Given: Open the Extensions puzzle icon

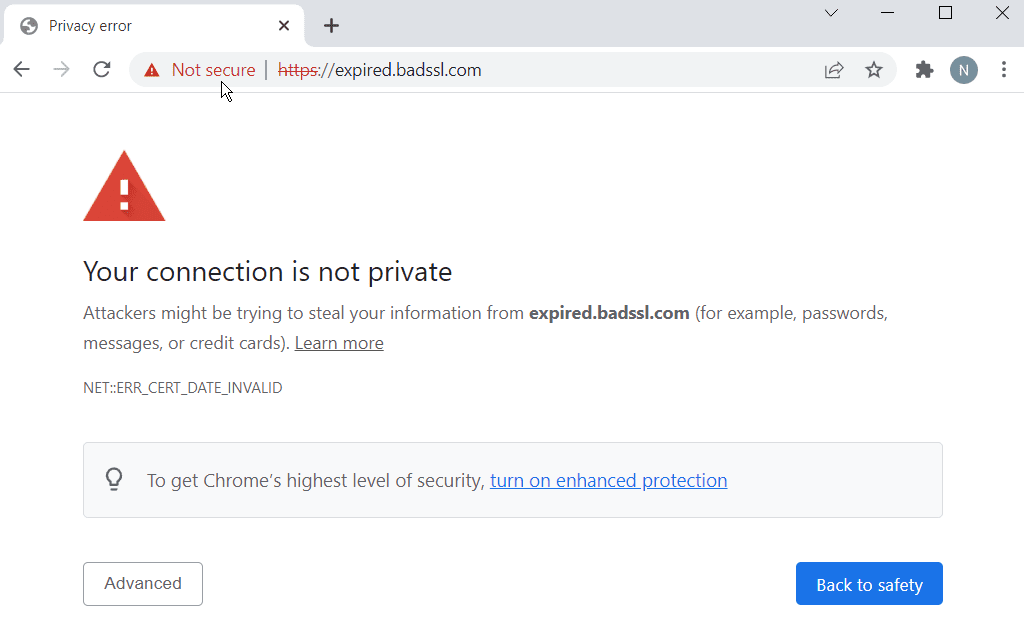Looking at the screenshot, I should pos(924,70).
